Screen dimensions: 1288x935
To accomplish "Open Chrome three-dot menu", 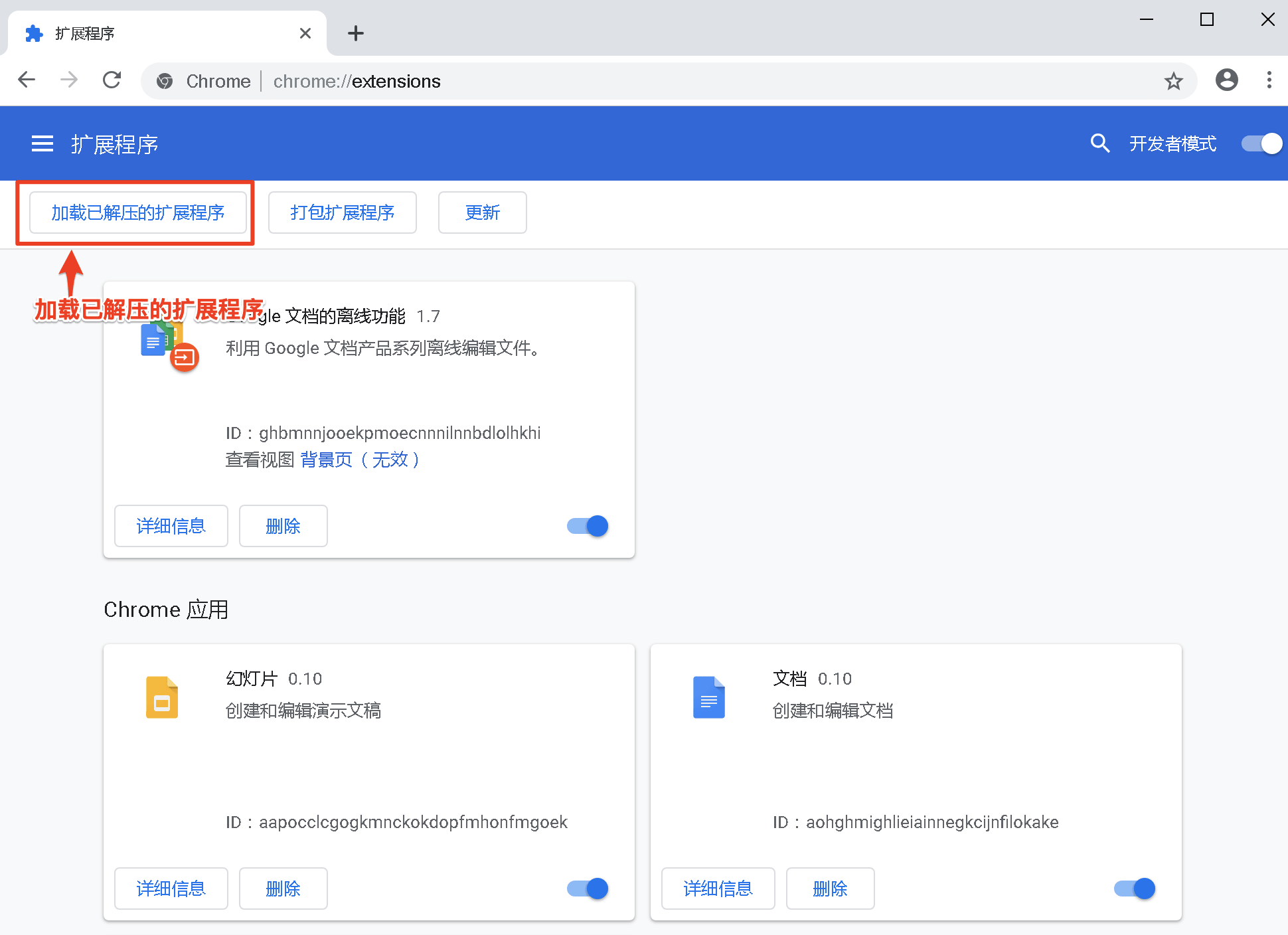I will coord(1269,80).
